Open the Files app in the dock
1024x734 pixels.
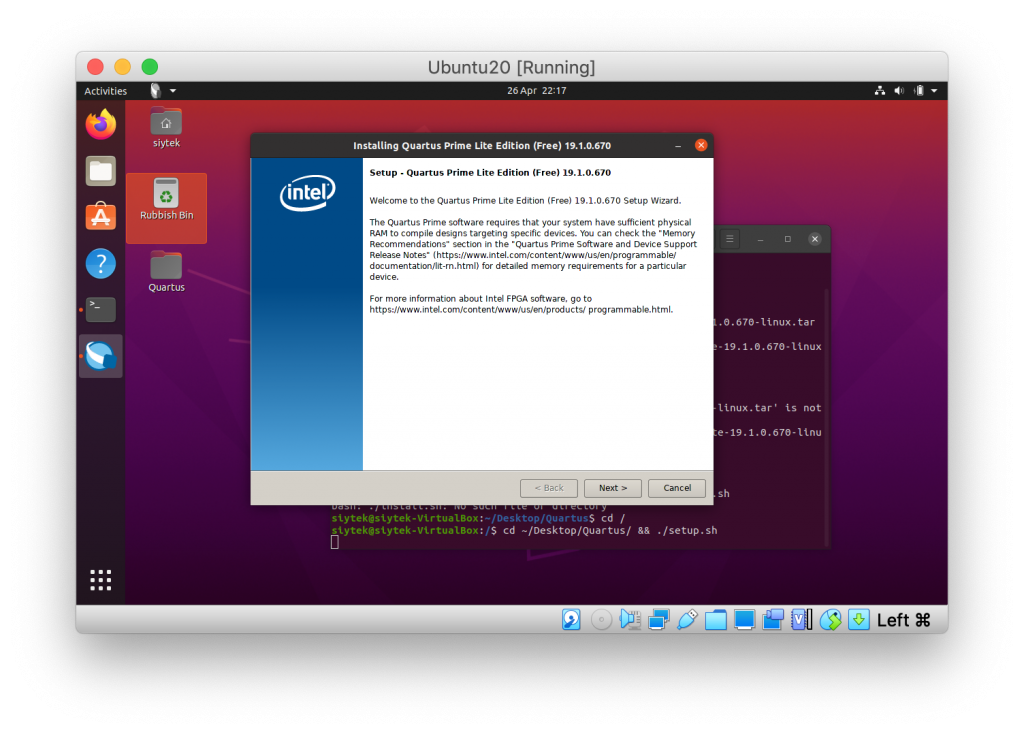(101, 171)
